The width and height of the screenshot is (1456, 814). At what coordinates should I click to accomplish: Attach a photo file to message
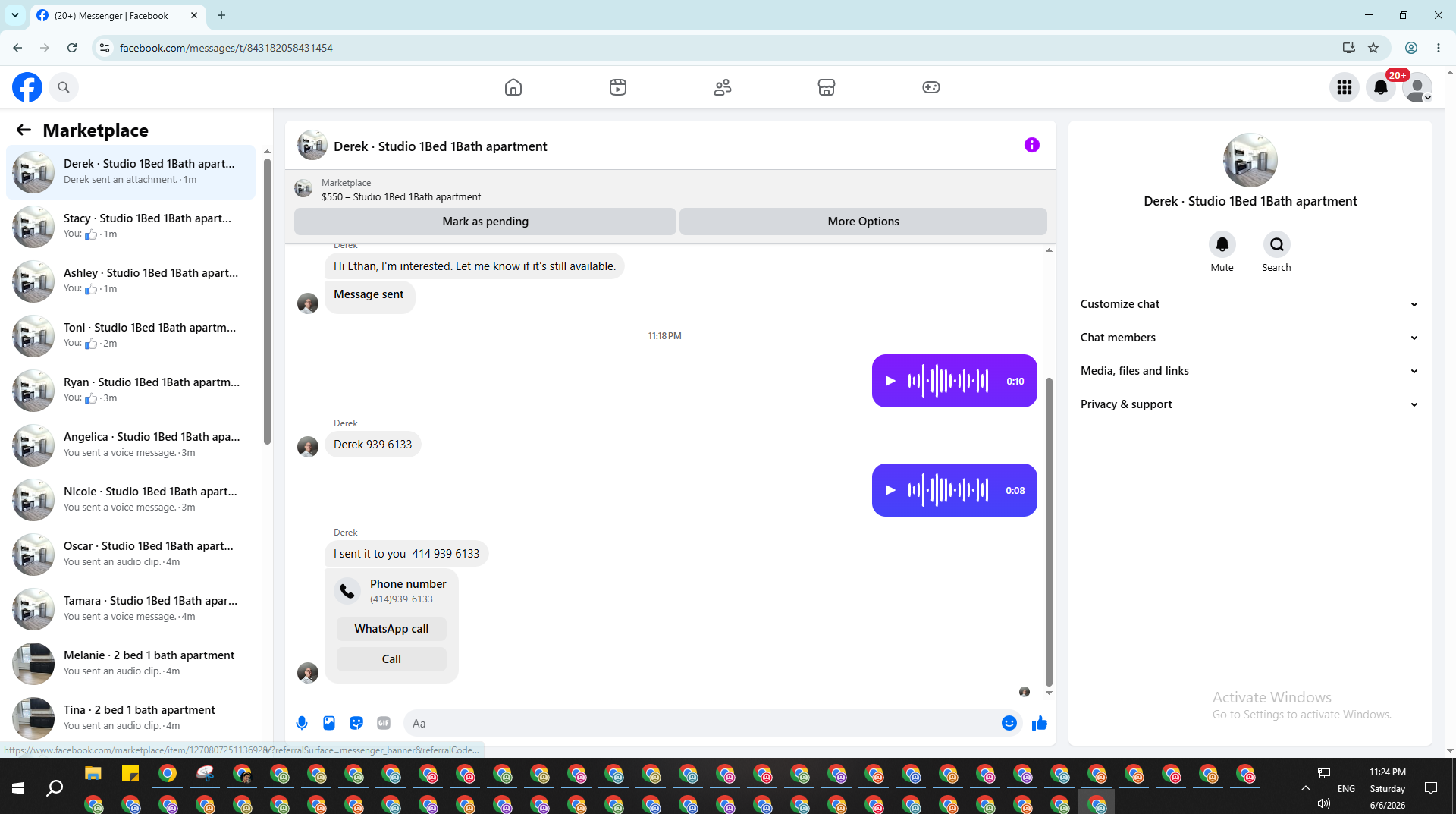pyautogui.click(x=329, y=723)
